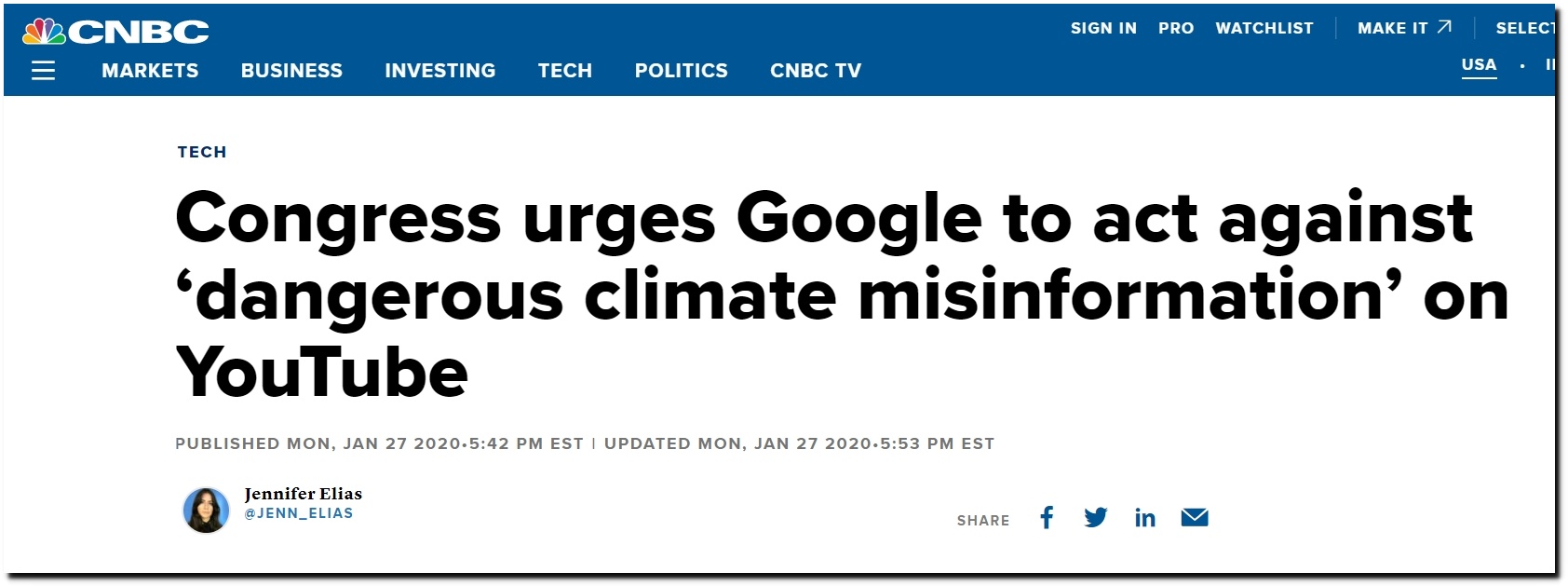Share article via email icon
The width and height of the screenshot is (1568, 586).
(x=1195, y=518)
